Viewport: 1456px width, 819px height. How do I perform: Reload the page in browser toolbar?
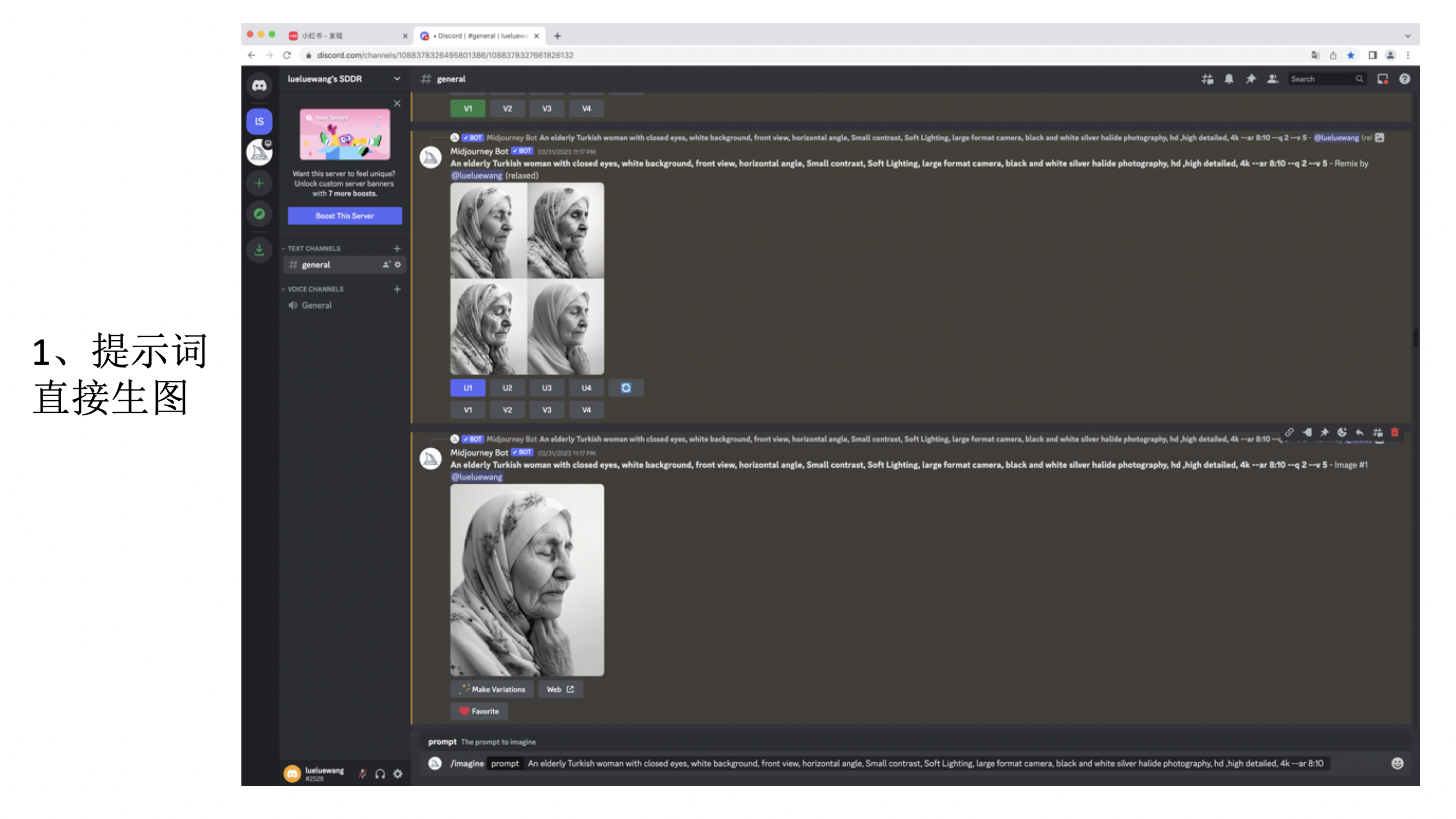pos(287,55)
